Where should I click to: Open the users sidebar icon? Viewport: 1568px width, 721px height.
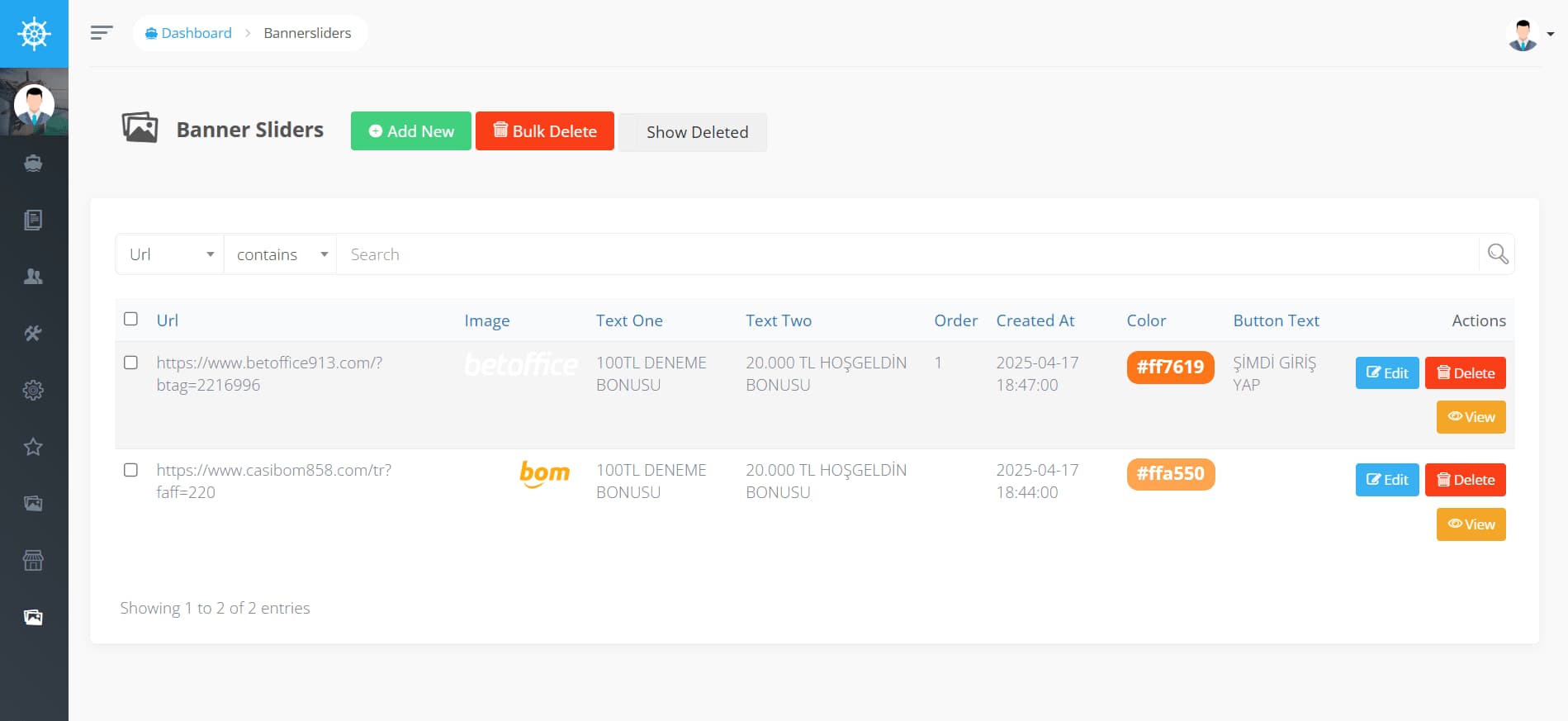click(33, 277)
